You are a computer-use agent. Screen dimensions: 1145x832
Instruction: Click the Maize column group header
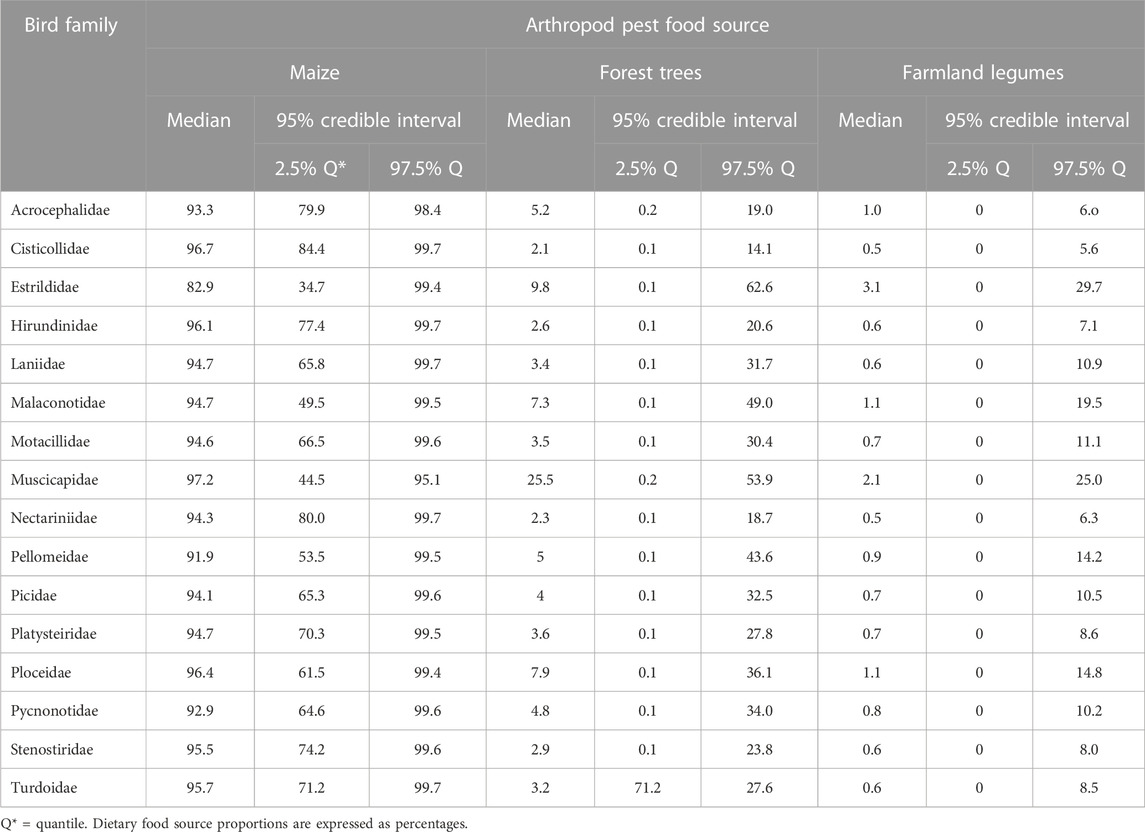tap(315, 72)
